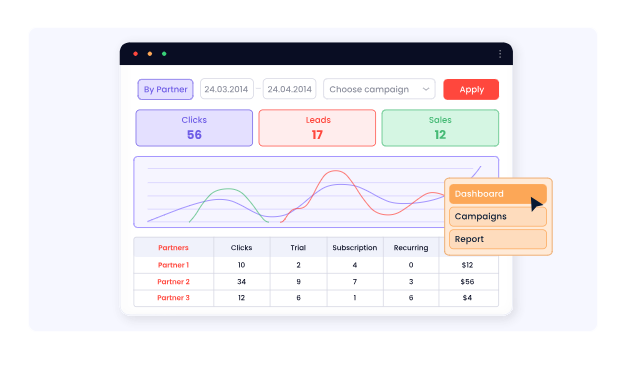This screenshot has height=380, width=633.
Task: Select the Clicks 56 stat card
Action: click(194, 128)
